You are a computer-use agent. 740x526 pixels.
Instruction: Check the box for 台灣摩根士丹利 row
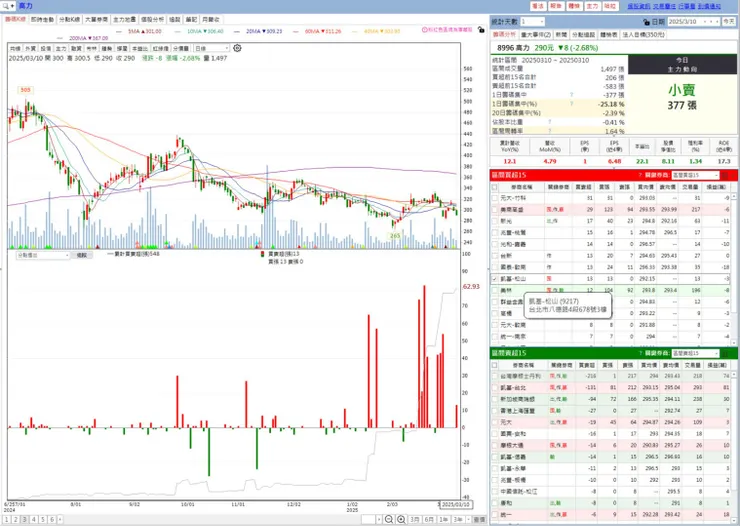[495, 376]
